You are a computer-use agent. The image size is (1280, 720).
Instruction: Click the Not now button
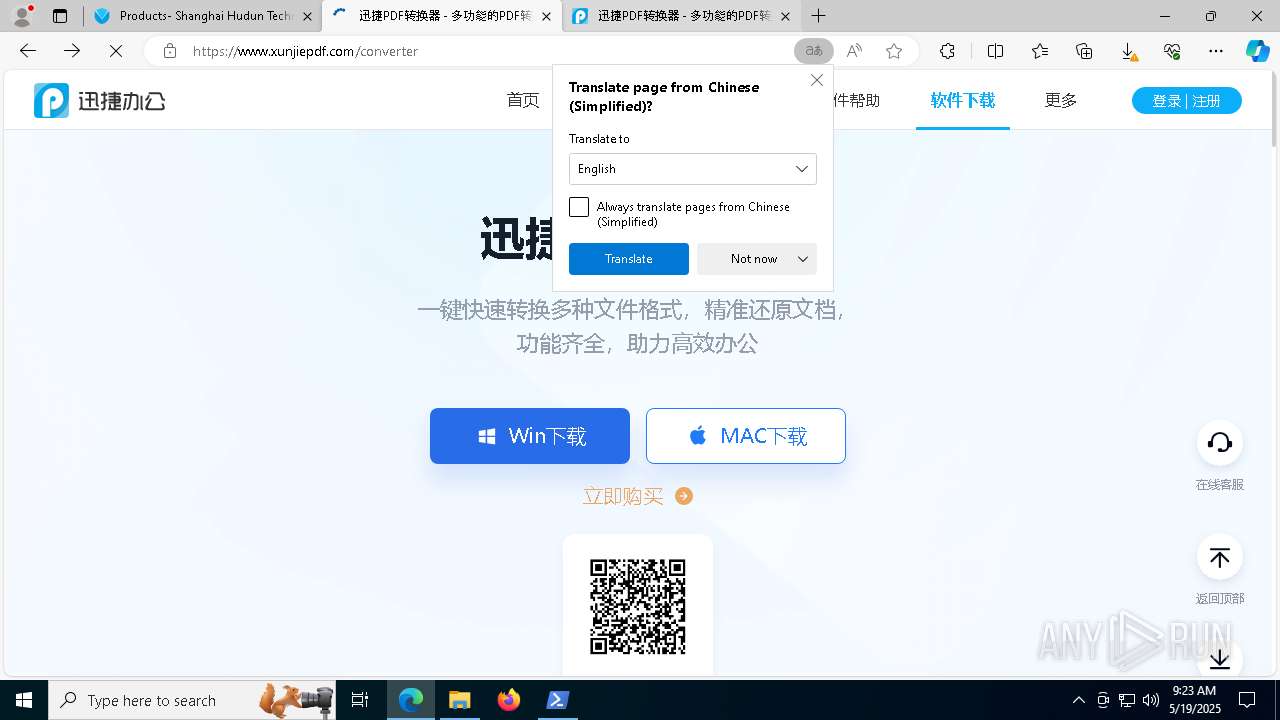point(754,259)
